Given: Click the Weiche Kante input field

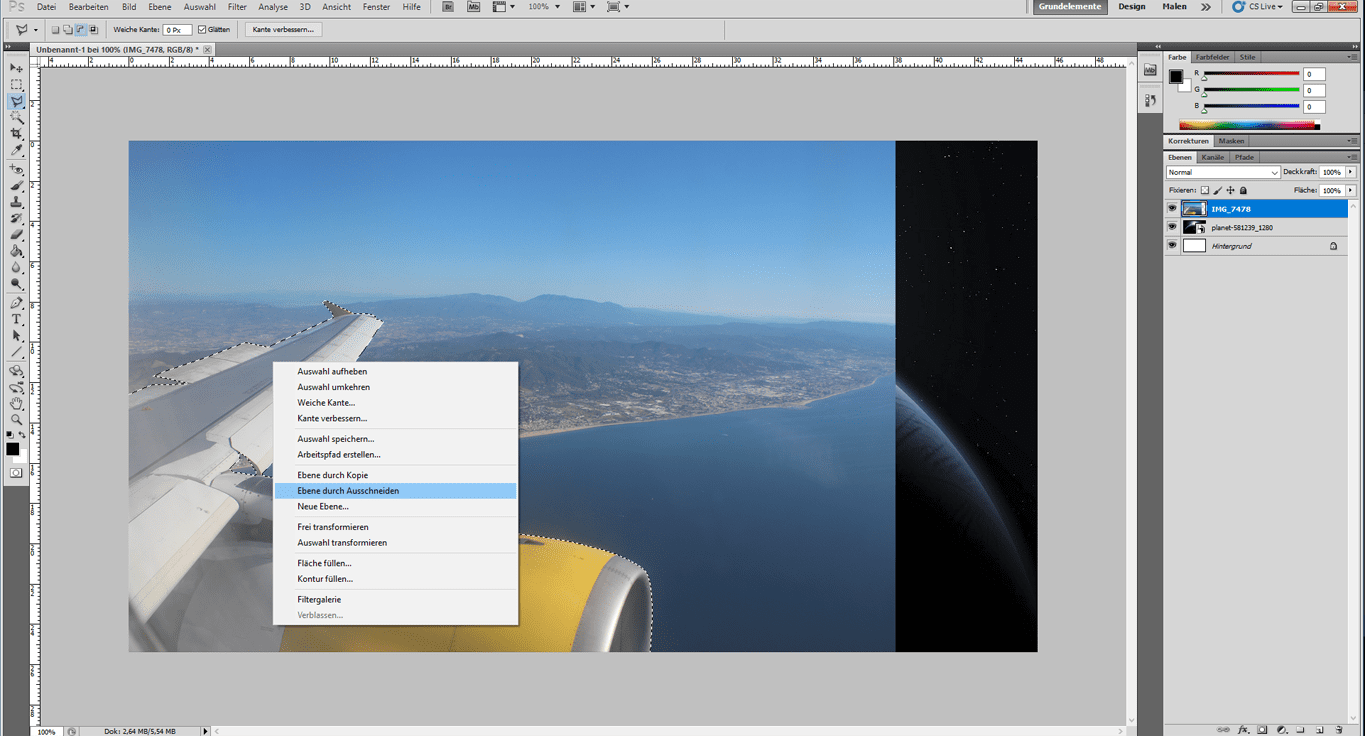Looking at the screenshot, I should click(x=177, y=30).
